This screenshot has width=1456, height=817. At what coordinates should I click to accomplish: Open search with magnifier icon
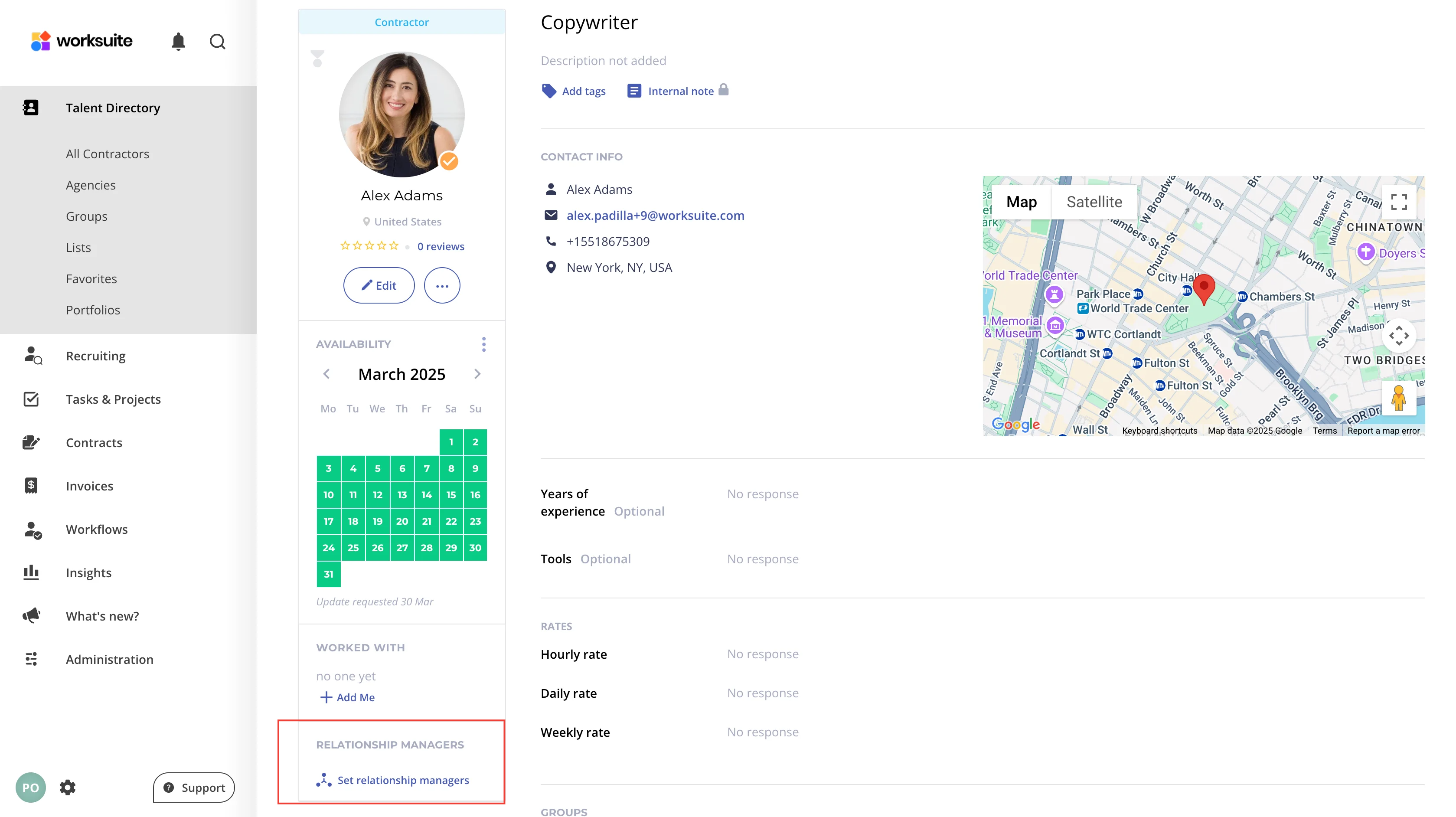(x=217, y=41)
